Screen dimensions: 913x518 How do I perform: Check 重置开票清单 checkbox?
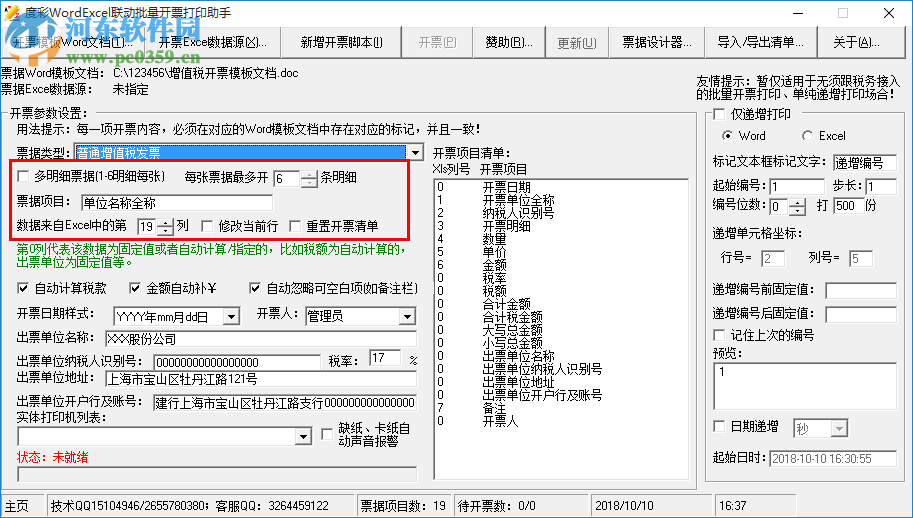[x=295, y=226]
